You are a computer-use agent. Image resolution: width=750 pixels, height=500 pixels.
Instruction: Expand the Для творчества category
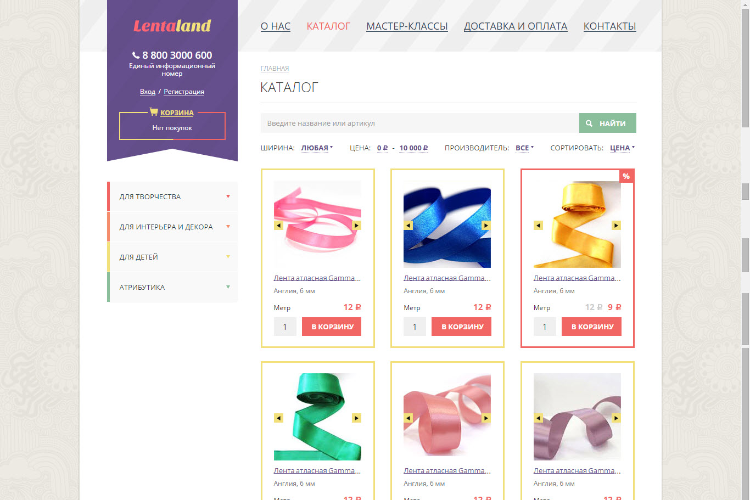pyautogui.click(x=172, y=197)
